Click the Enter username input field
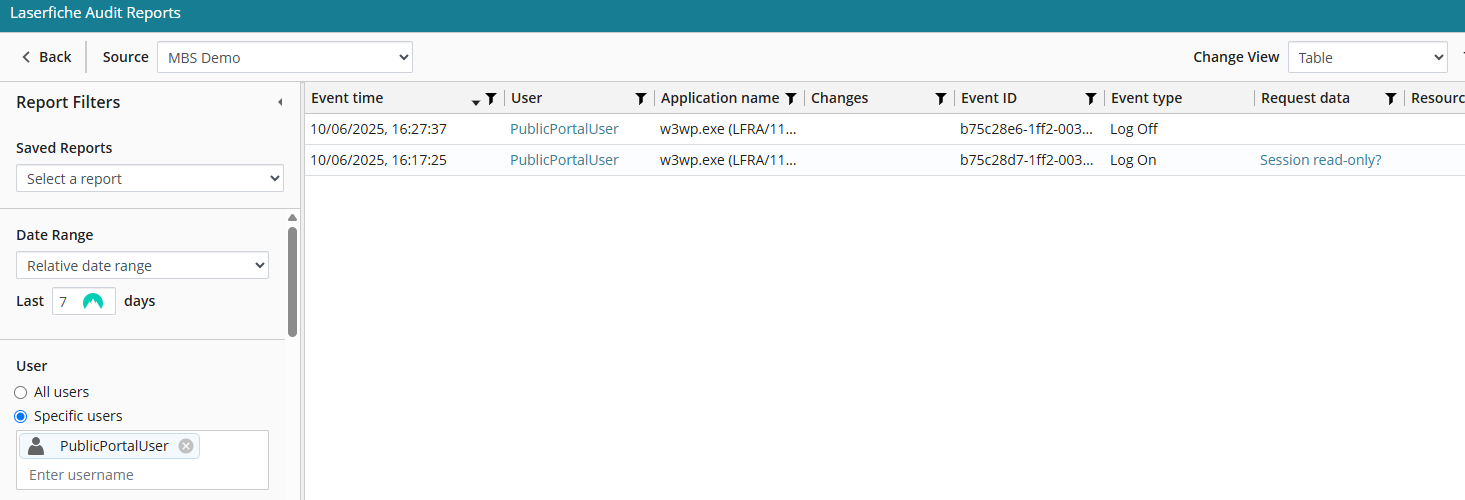Viewport: 1465px width, 500px height. click(x=142, y=475)
